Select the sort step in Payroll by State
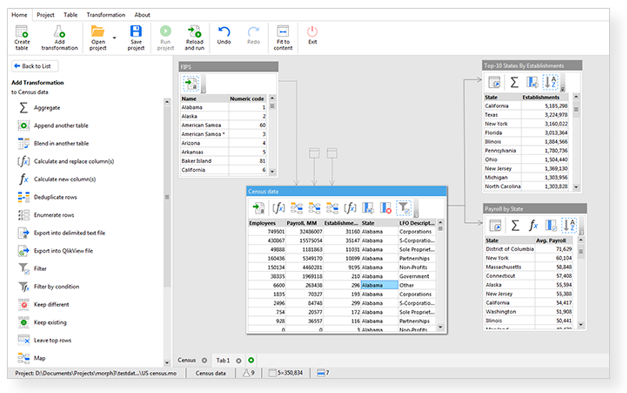The image size is (627, 393). (569, 226)
